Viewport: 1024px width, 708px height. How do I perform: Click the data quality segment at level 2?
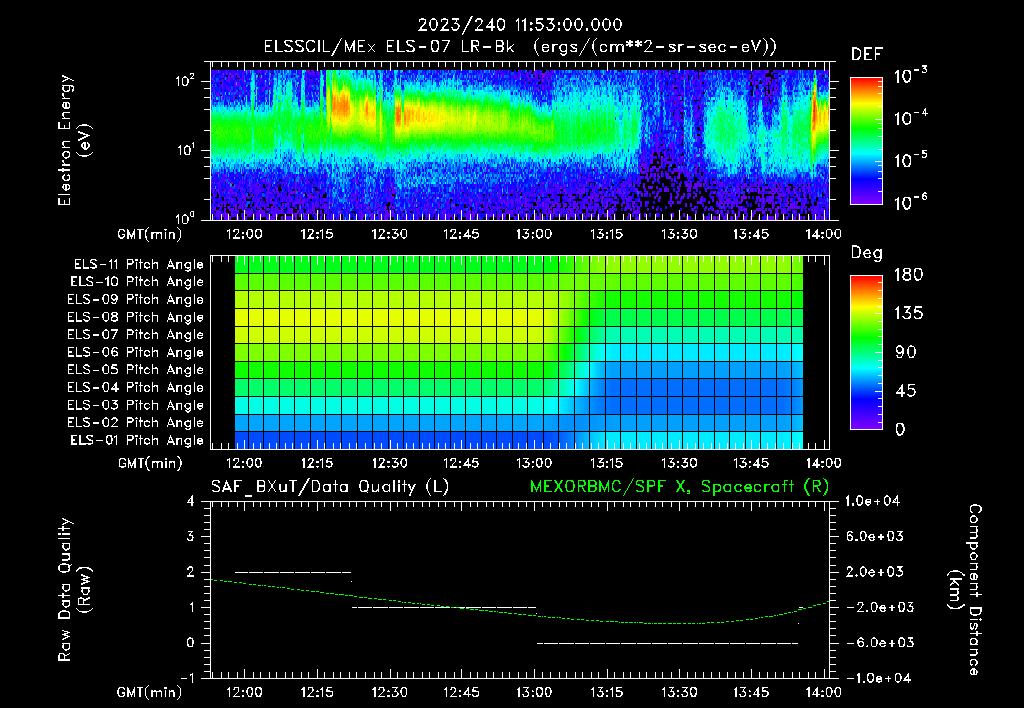[293, 572]
